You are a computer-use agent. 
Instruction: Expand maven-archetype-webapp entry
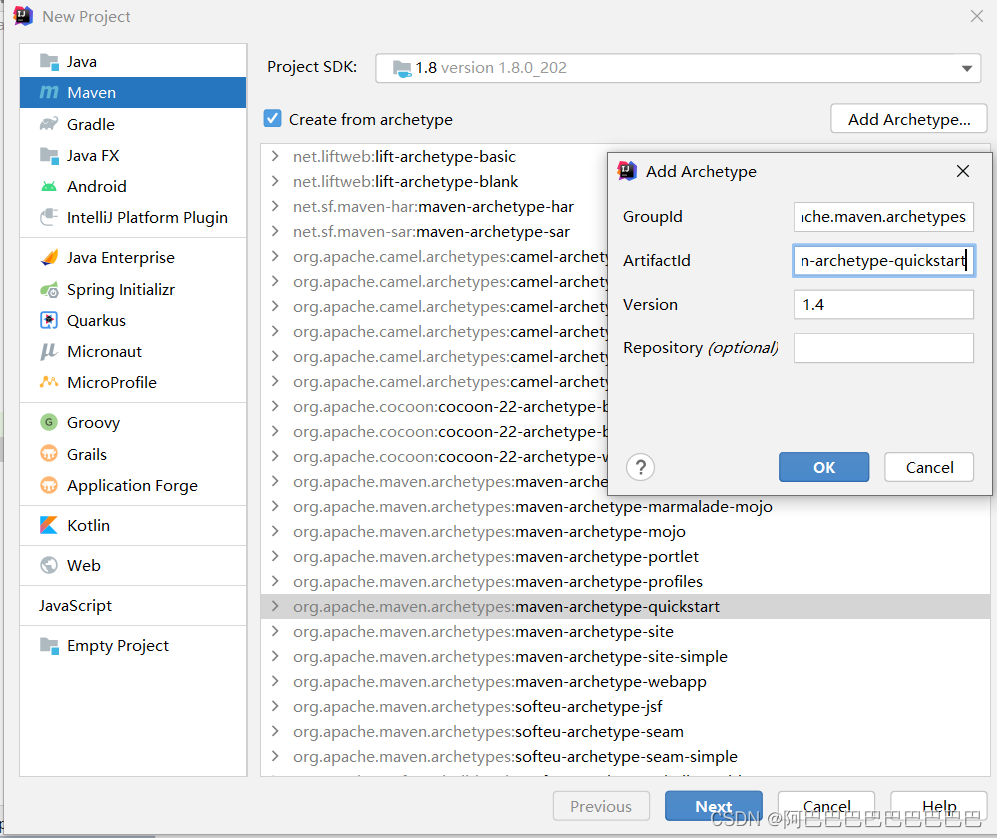pyautogui.click(x=275, y=682)
